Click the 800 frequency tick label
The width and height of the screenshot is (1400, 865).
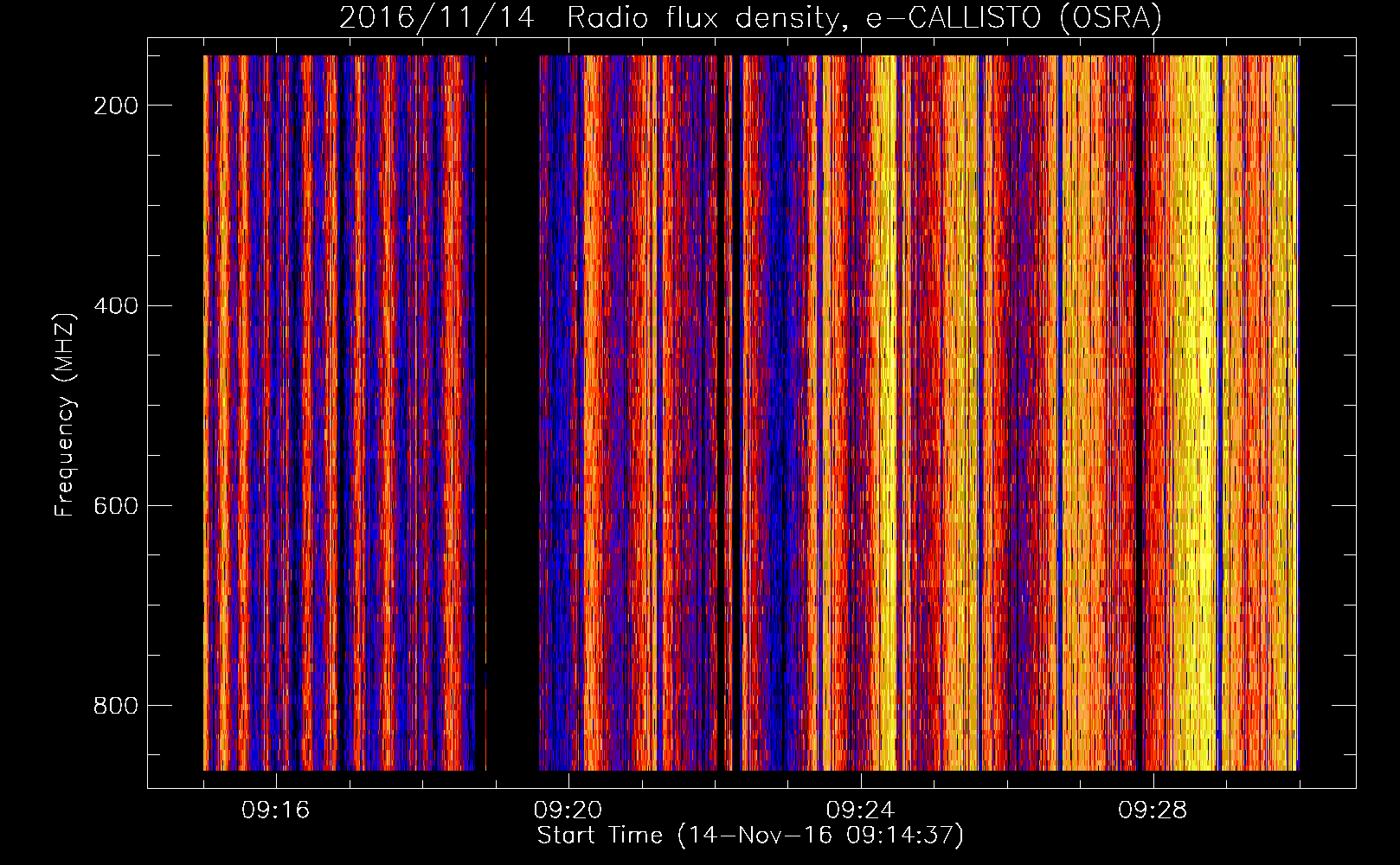point(116,706)
